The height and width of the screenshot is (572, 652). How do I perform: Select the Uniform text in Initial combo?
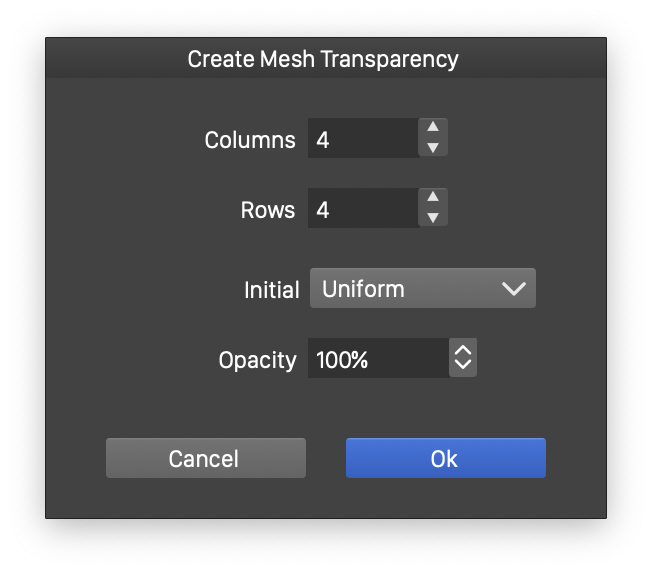363,289
